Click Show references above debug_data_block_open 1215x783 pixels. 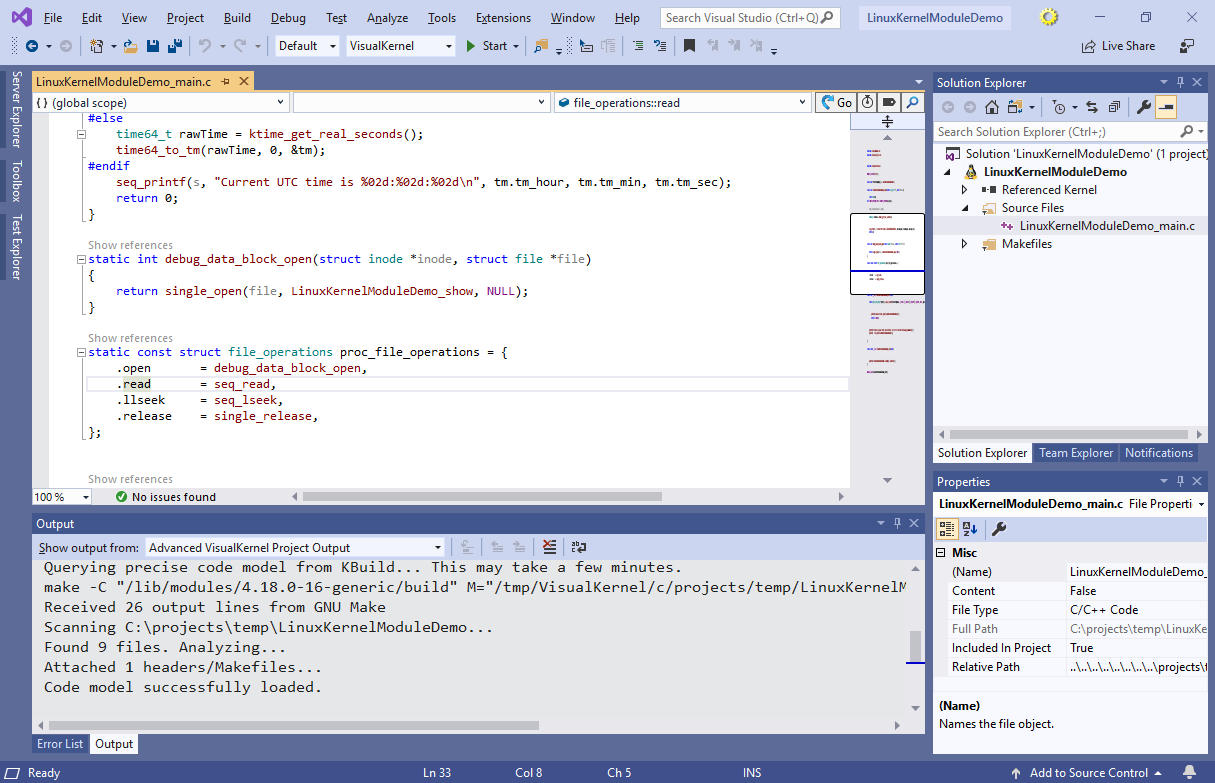point(130,245)
